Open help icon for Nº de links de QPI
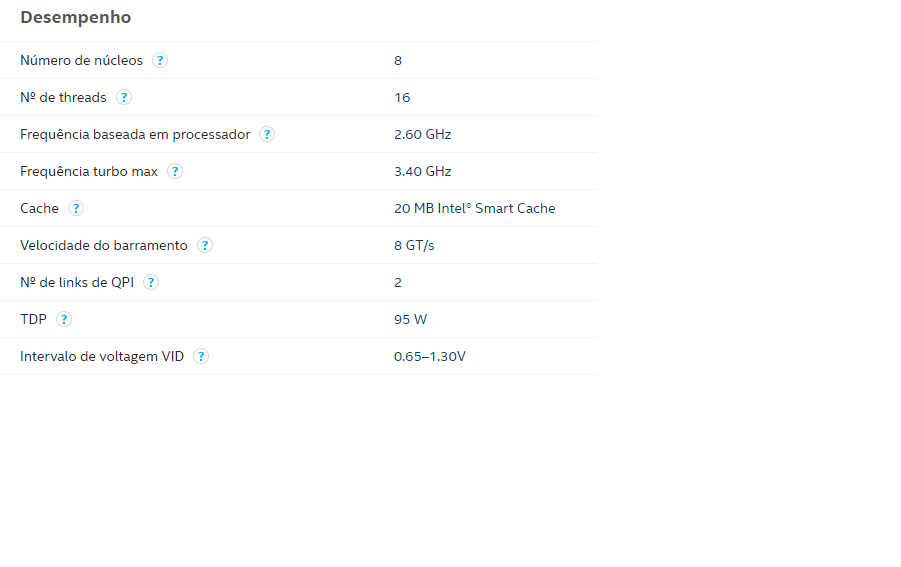 pos(151,282)
